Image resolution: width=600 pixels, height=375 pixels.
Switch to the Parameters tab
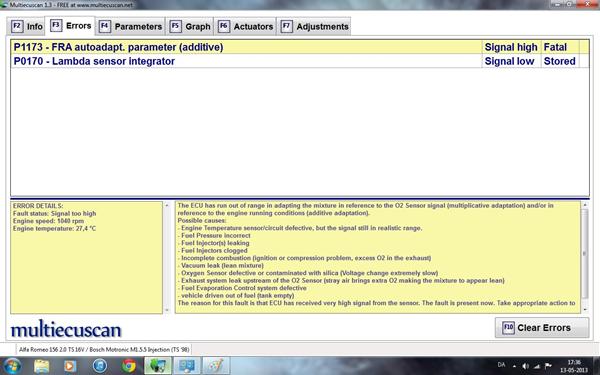coord(130,26)
